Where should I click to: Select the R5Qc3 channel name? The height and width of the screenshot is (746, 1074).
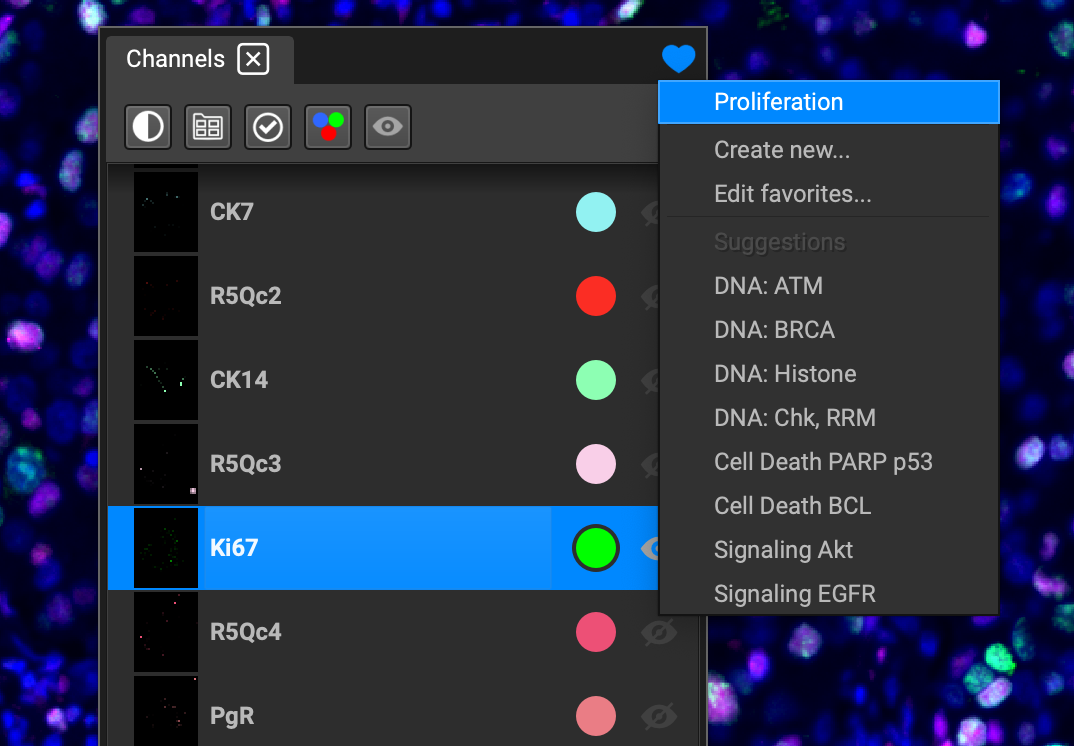(x=245, y=464)
